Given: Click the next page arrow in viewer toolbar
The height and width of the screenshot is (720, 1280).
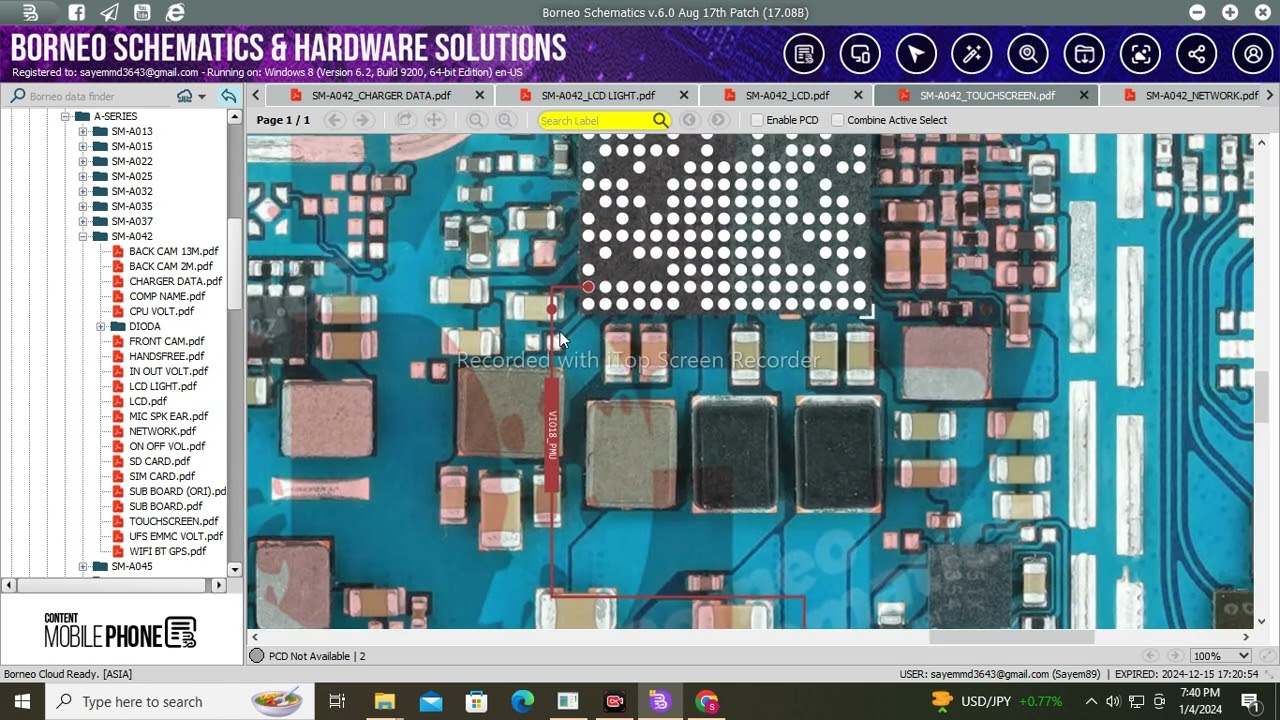Looking at the screenshot, I should click(363, 120).
